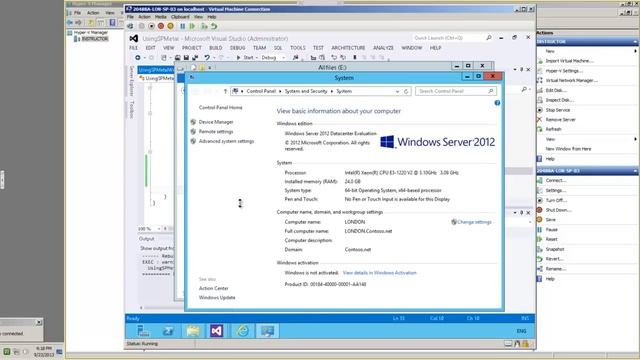
Task: Open address bar history dropdown in System window
Action: click(x=398, y=91)
